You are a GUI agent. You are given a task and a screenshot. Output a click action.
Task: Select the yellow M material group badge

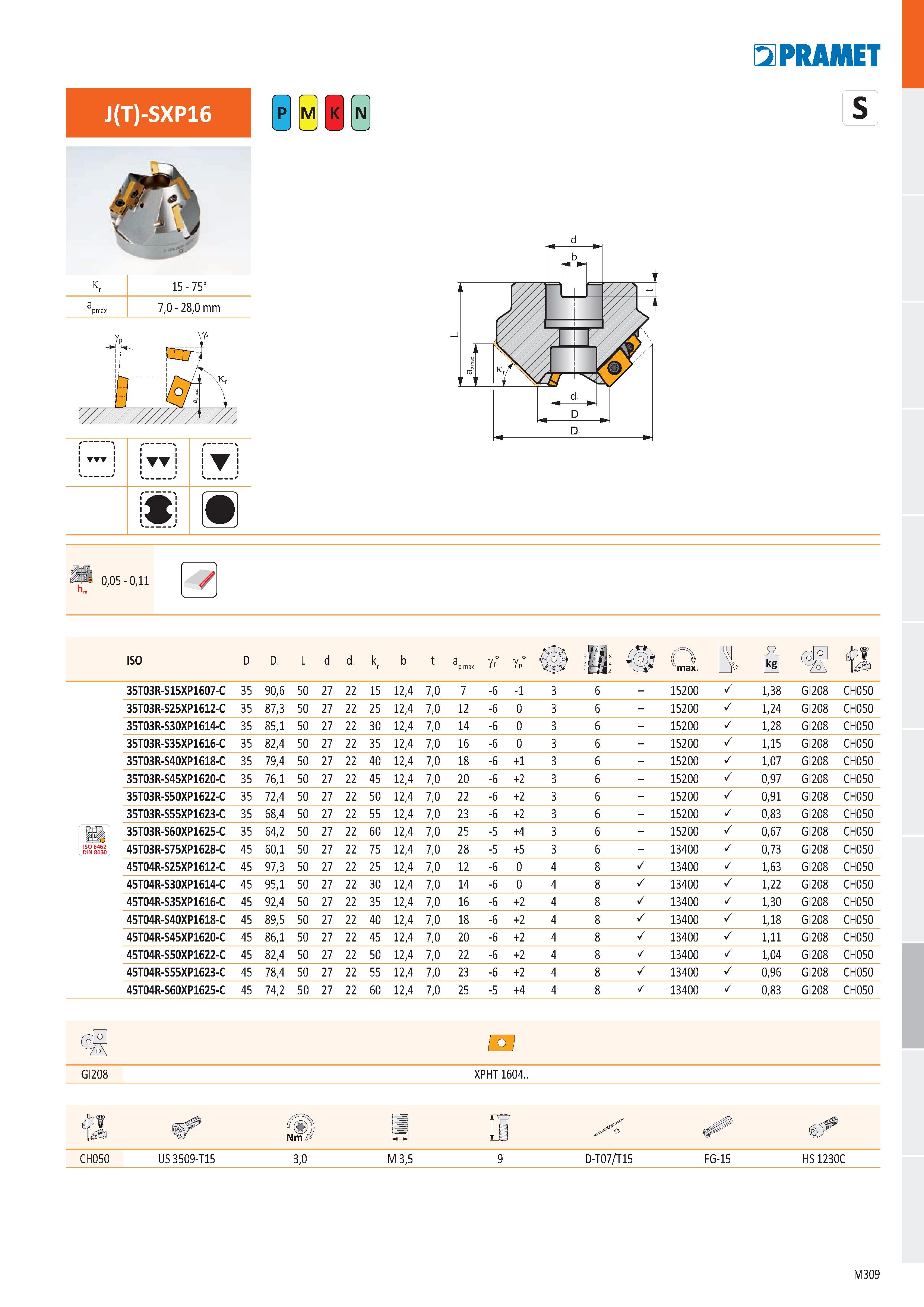coord(308,113)
